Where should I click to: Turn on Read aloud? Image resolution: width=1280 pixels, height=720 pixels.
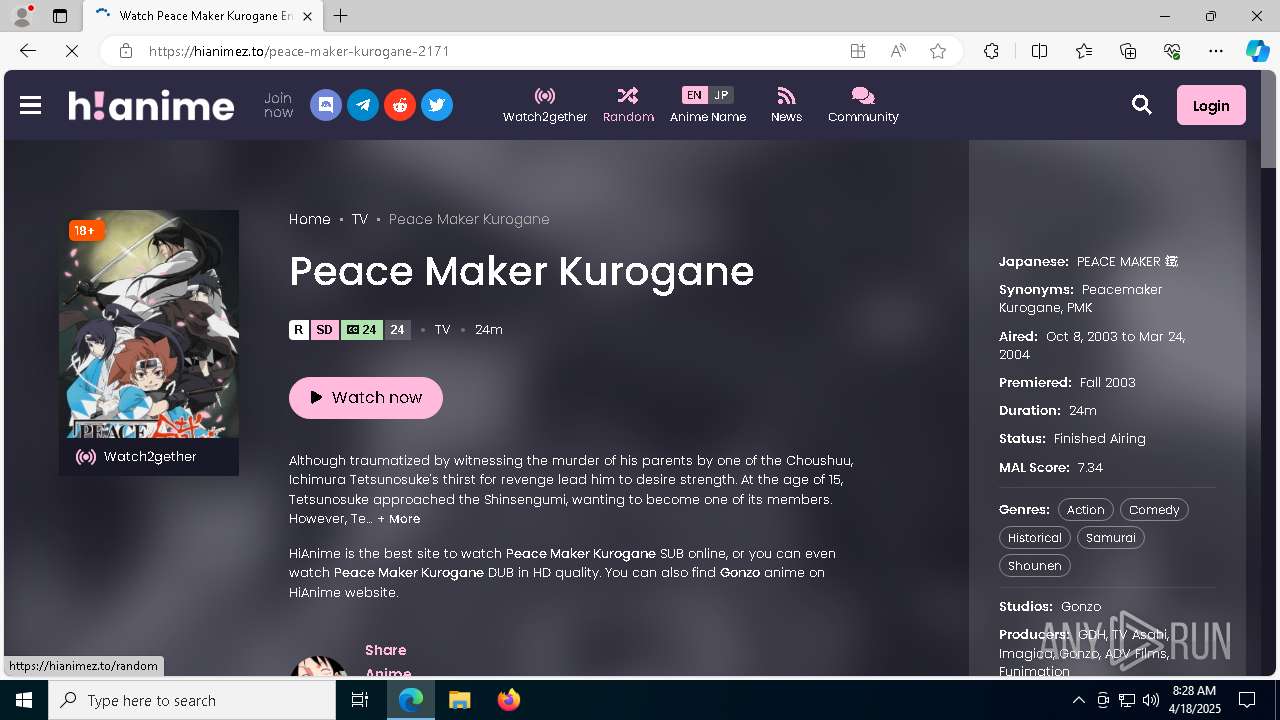[898, 51]
